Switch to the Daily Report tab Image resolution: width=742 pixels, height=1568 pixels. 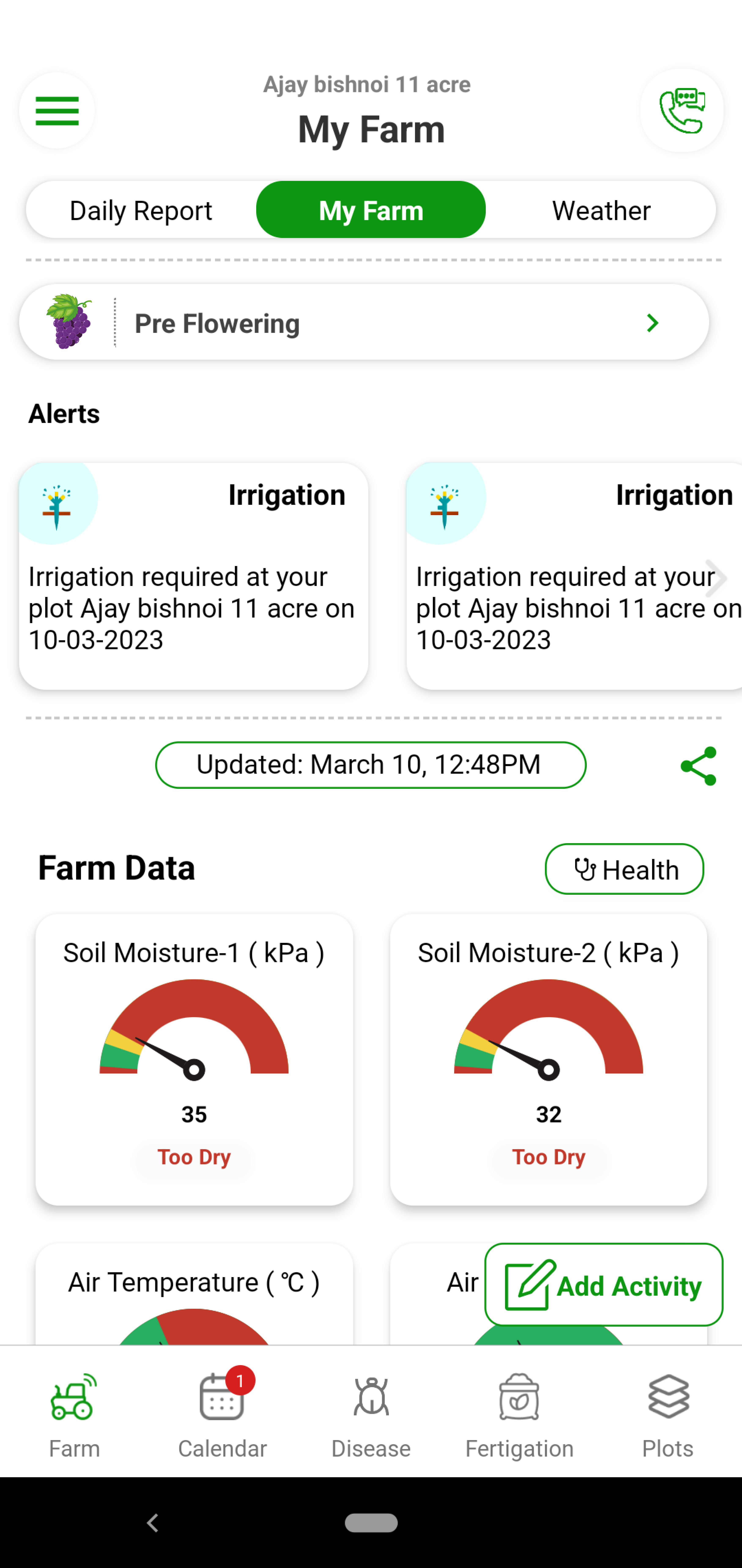pos(140,210)
